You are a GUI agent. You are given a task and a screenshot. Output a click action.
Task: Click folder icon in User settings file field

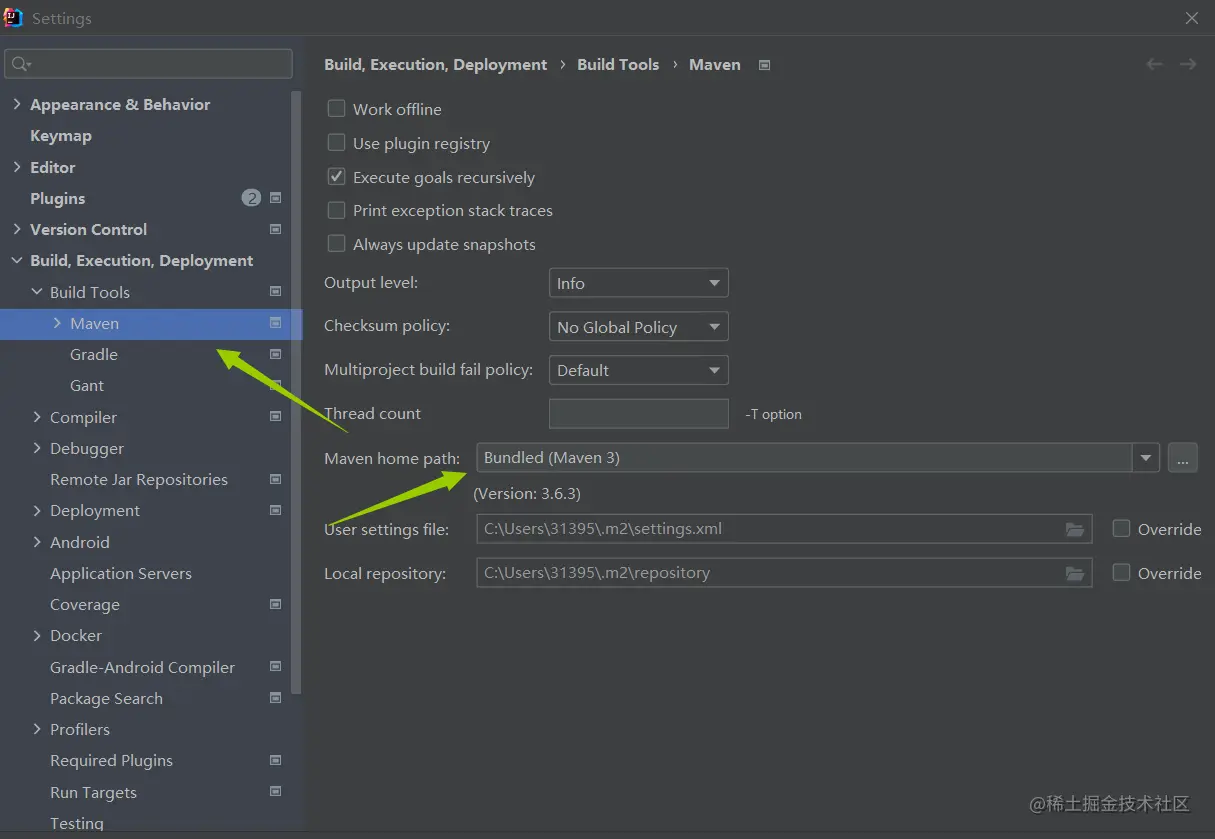pyautogui.click(x=1075, y=529)
